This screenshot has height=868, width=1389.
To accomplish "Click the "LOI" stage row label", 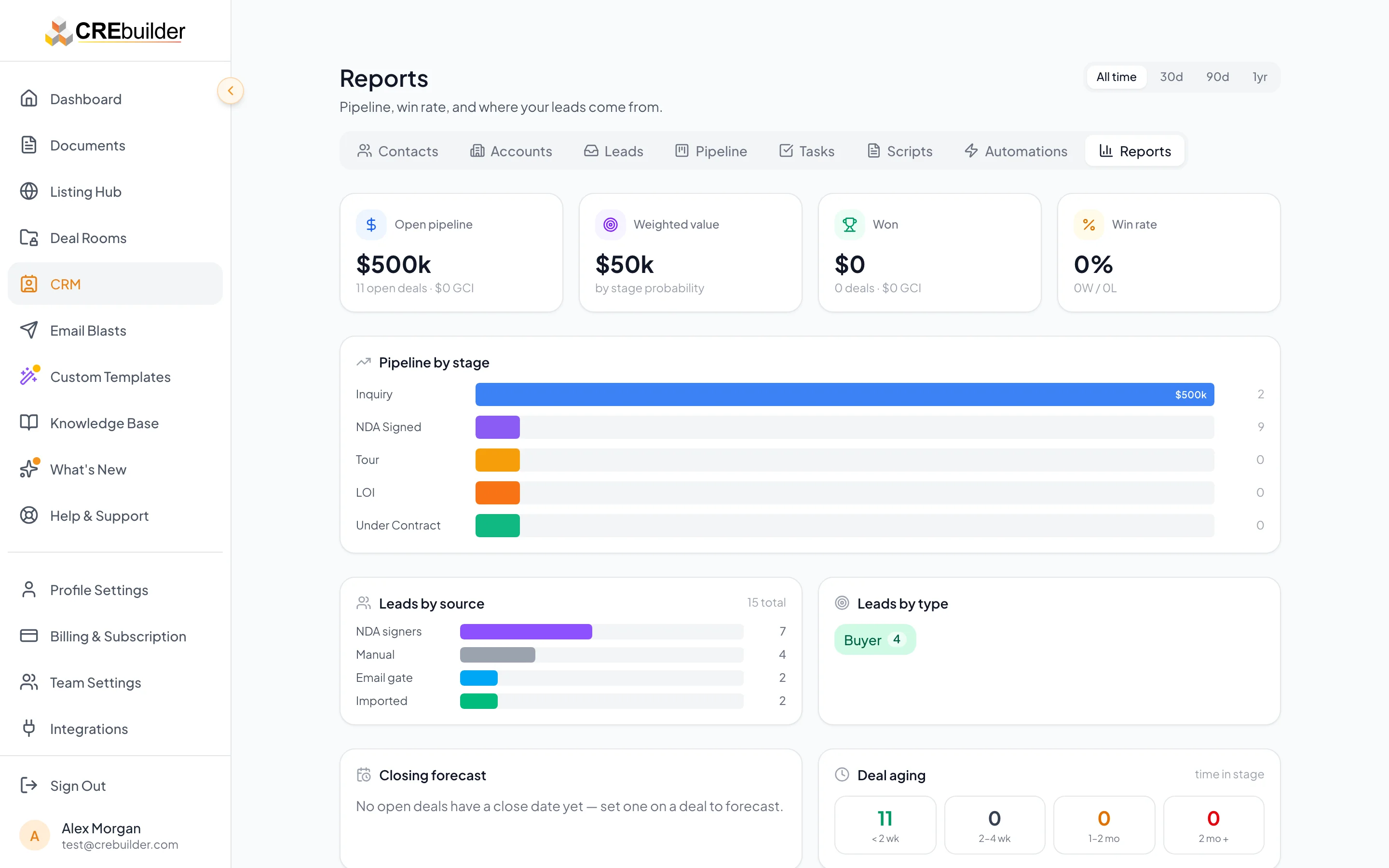I will click(x=365, y=492).
